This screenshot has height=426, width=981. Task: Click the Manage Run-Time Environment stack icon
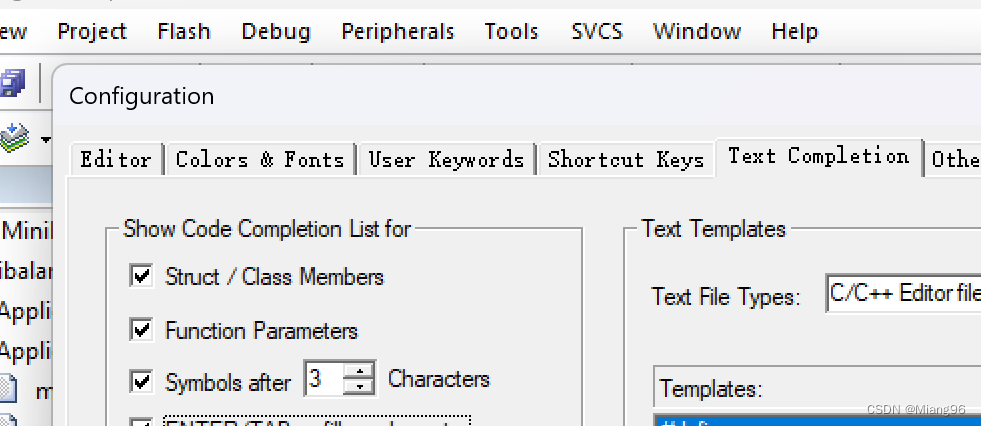click(14, 138)
